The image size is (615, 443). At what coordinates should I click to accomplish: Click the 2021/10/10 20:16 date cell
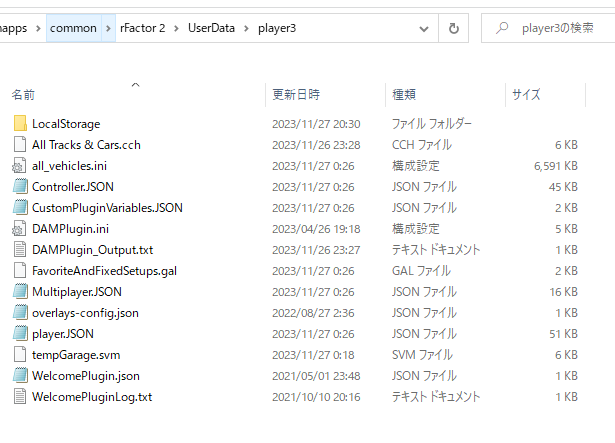[316, 397]
